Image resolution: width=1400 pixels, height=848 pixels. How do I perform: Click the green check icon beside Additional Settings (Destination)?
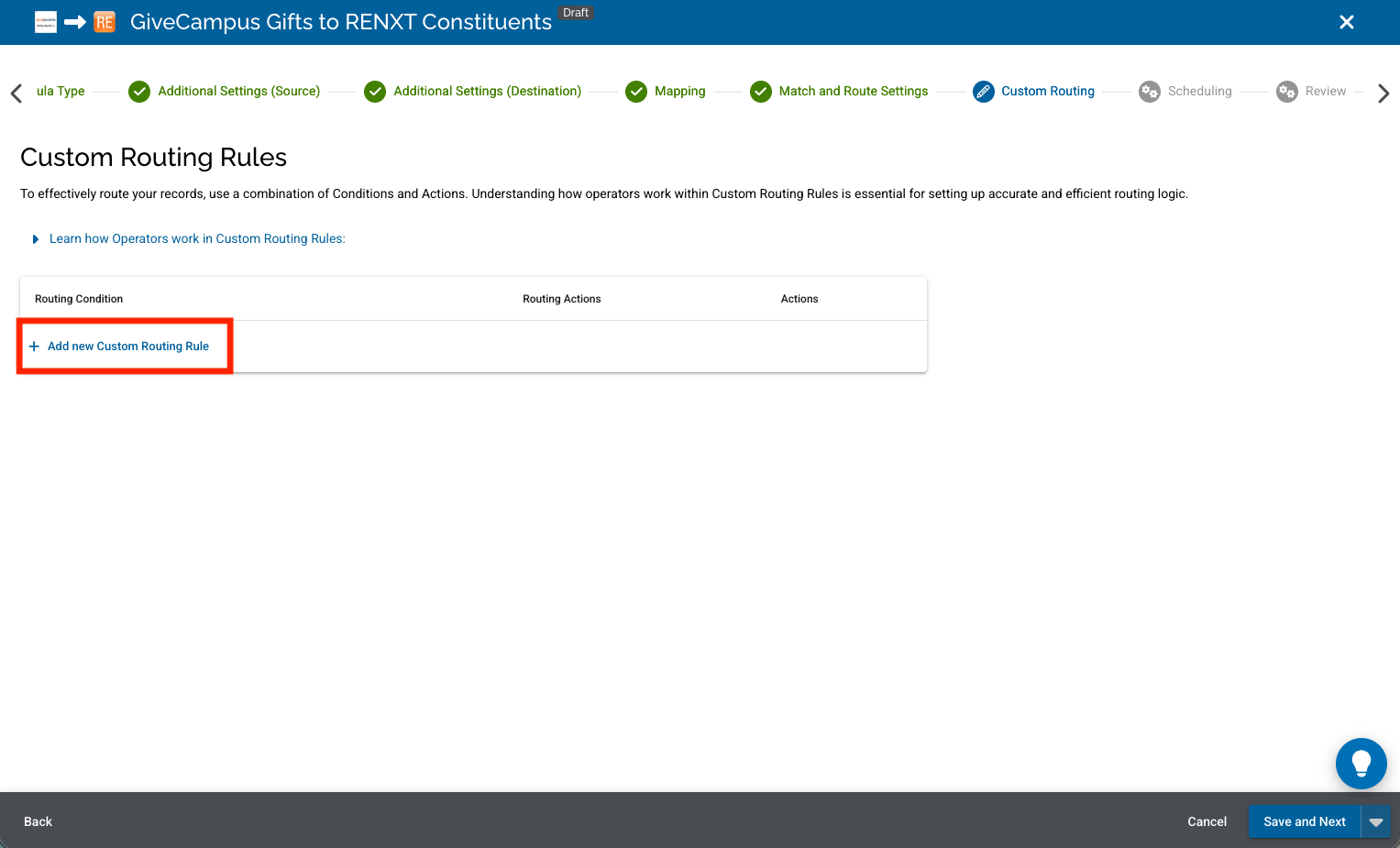coord(375,92)
